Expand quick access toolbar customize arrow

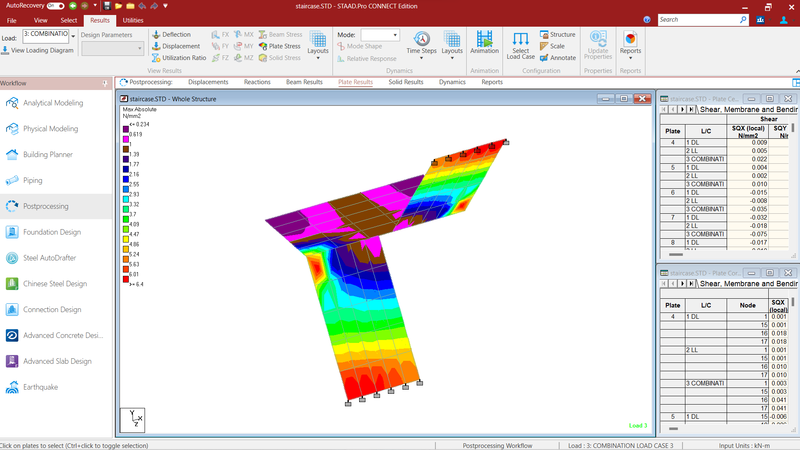(165, 6)
